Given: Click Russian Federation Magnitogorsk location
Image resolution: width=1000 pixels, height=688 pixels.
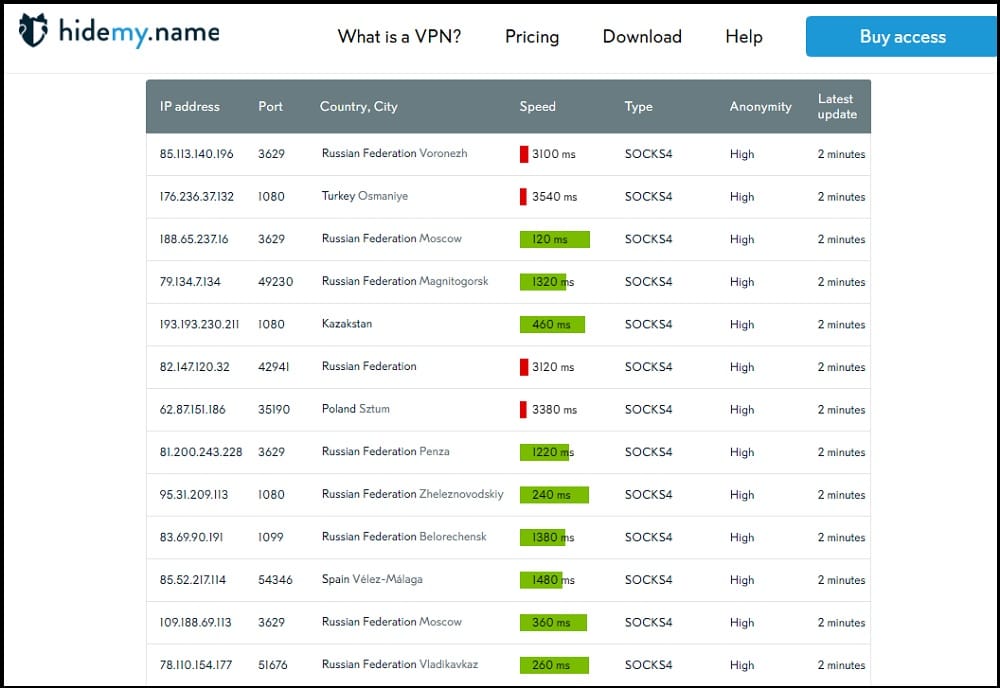Looking at the screenshot, I should point(405,281).
